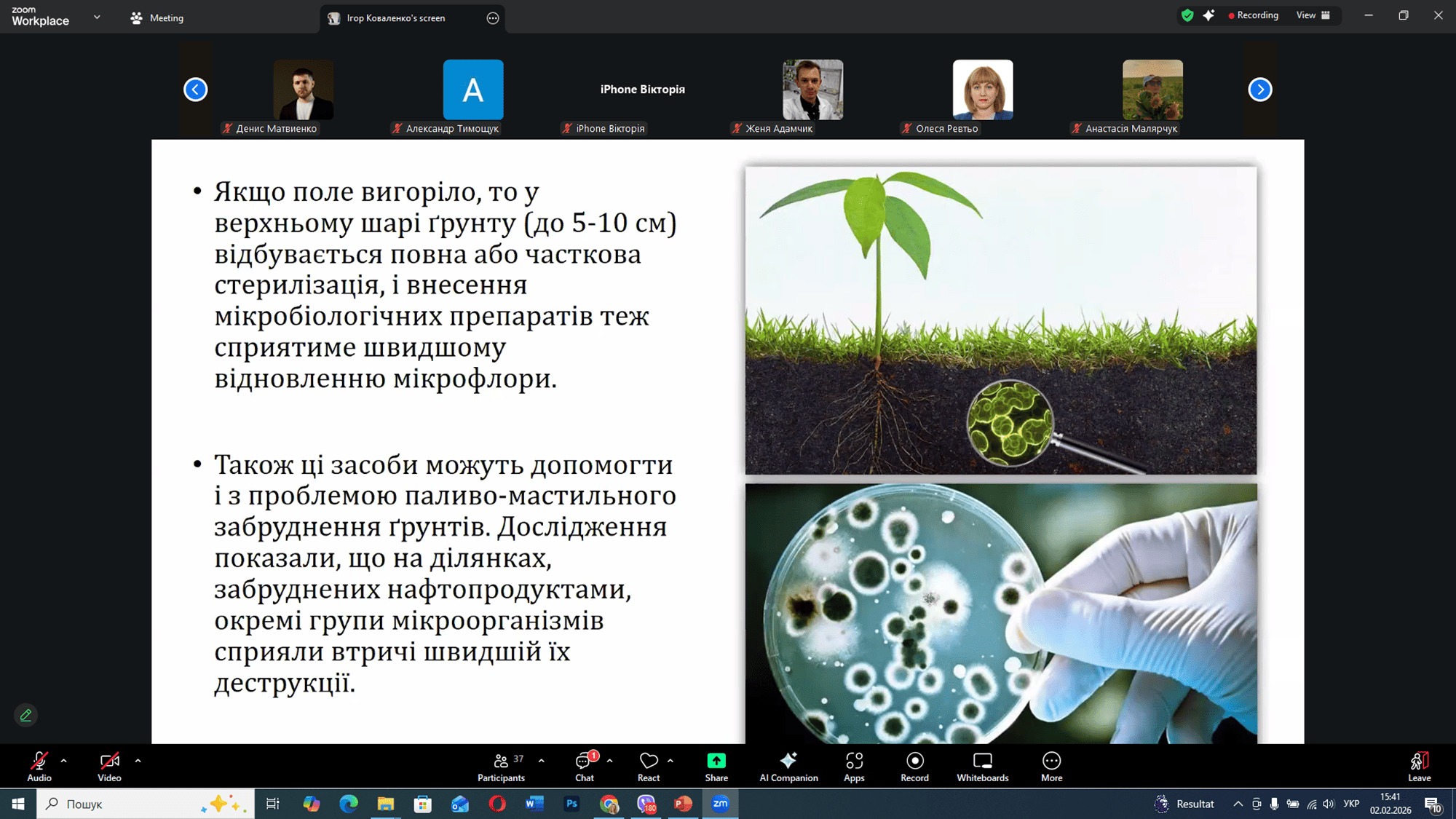Unmute the Audio microphone
The height and width of the screenshot is (819, 1456).
pos(39,767)
